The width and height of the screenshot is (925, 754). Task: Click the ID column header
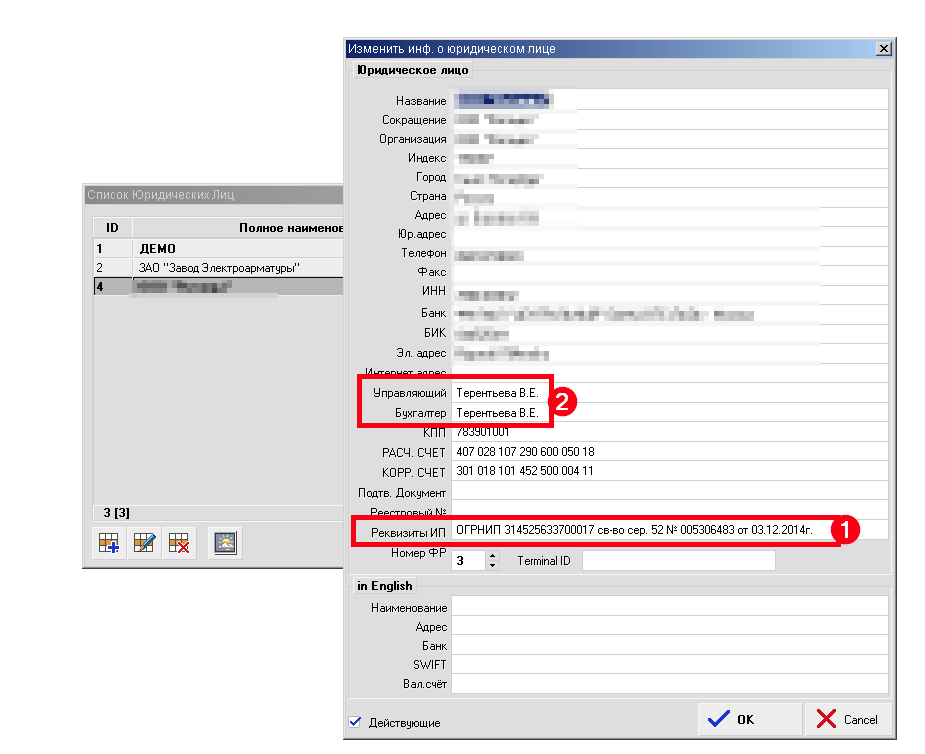point(112,228)
